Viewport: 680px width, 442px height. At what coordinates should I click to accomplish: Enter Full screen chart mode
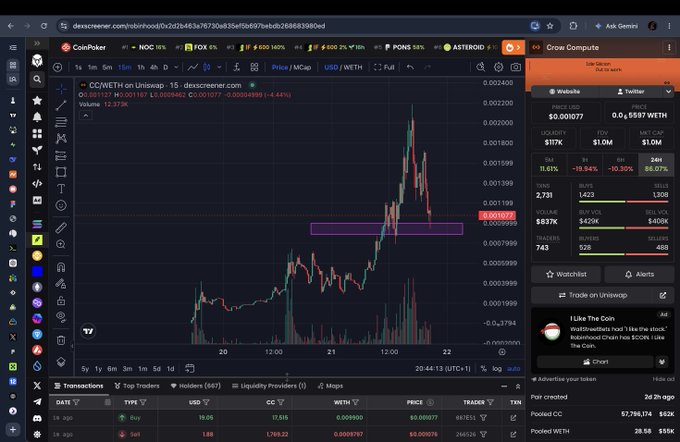pyautogui.click(x=384, y=67)
